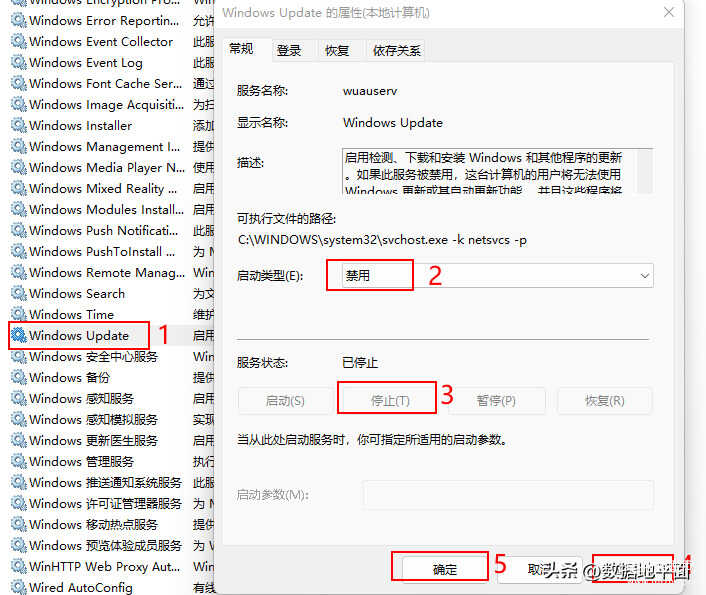
Task: Close the Windows Update properties dialog
Action: 668,13
